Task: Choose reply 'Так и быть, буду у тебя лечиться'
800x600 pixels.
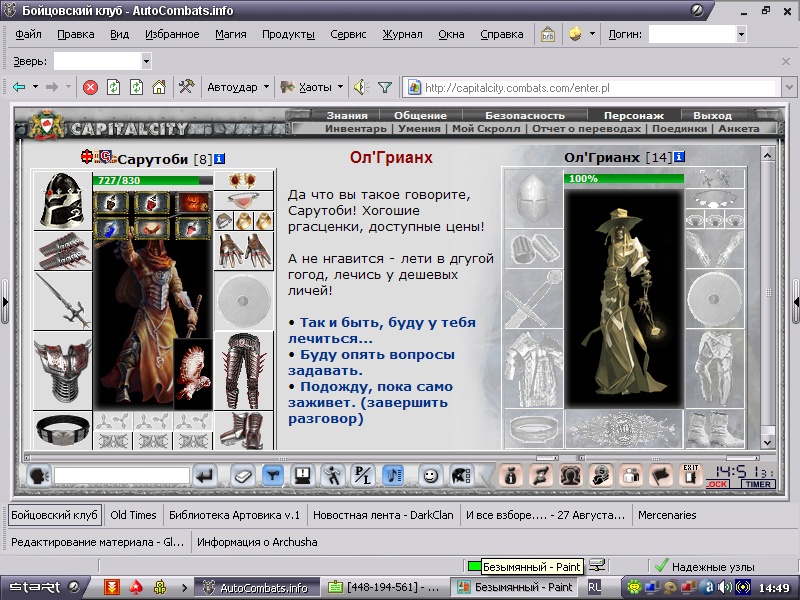Action: 382,330
